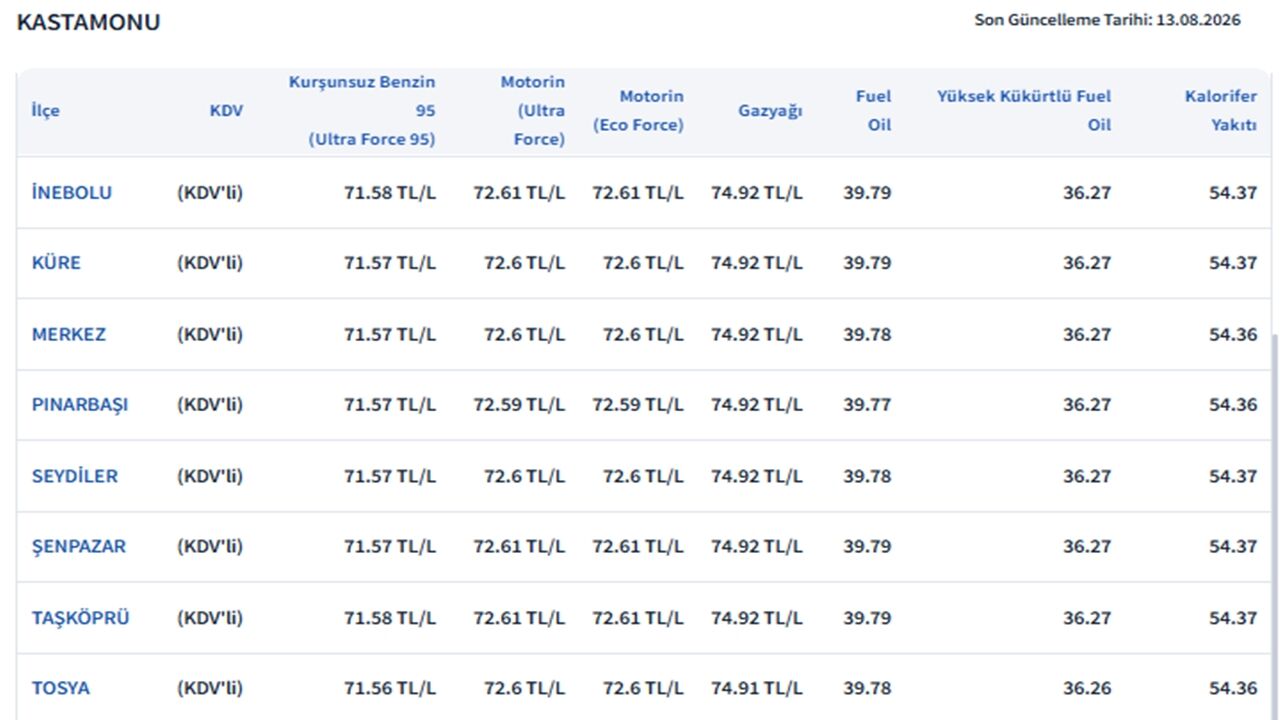Click the KDV column header
This screenshot has height=720, width=1280.
click(x=226, y=110)
